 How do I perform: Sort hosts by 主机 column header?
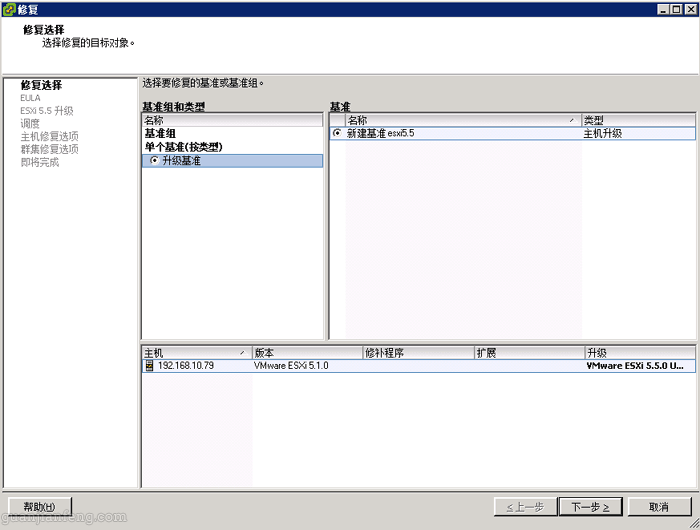[x=197, y=353]
